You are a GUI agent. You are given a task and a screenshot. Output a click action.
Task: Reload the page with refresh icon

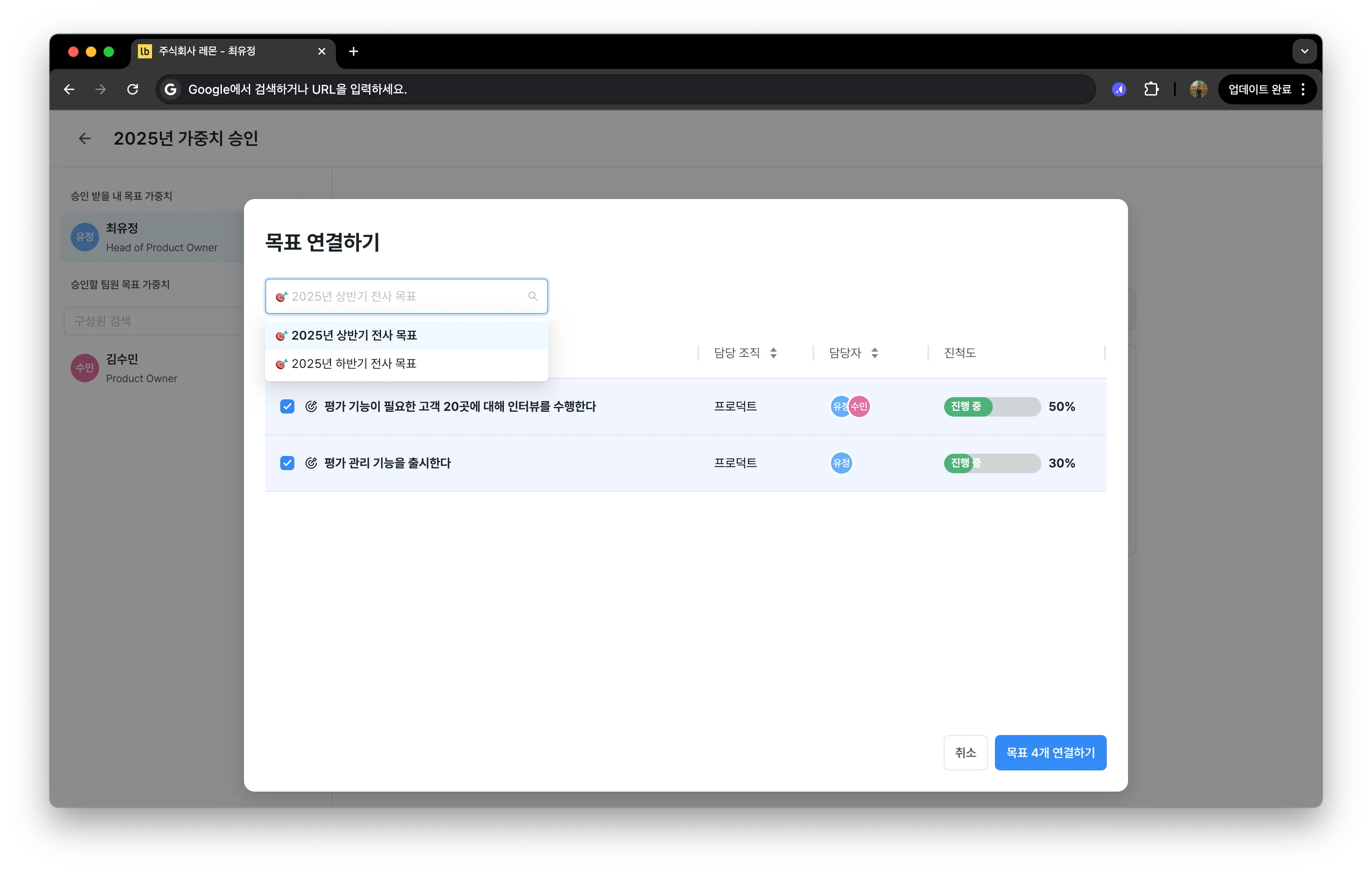[x=133, y=89]
